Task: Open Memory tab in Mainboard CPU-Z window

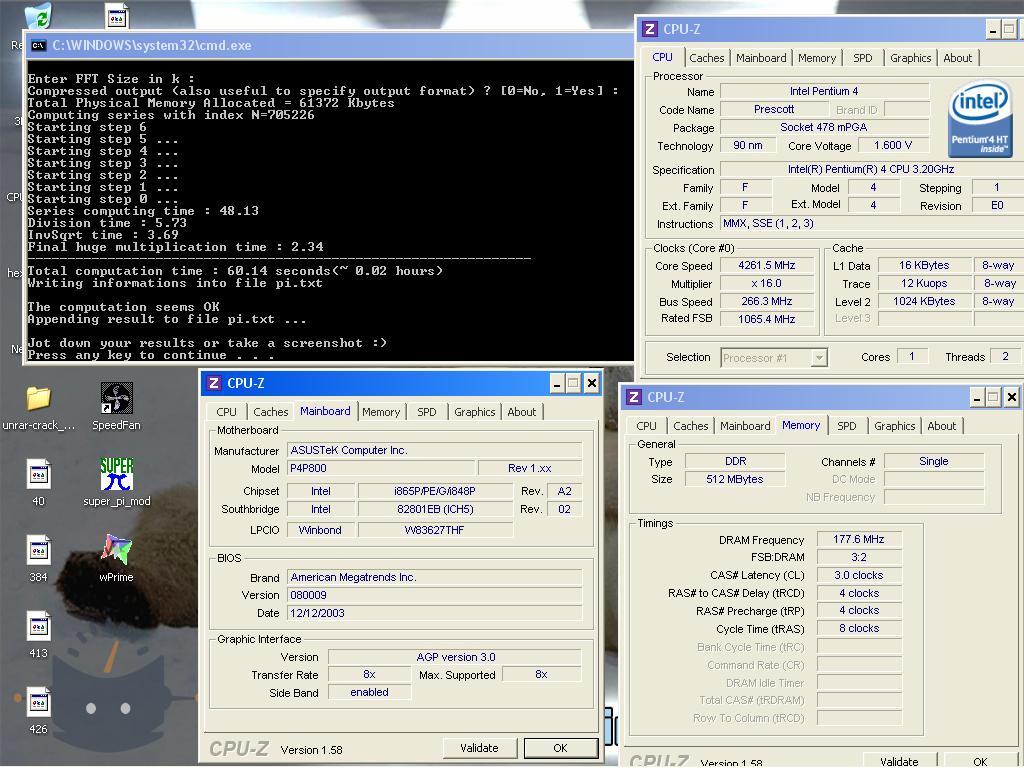Action: pos(381,412)
